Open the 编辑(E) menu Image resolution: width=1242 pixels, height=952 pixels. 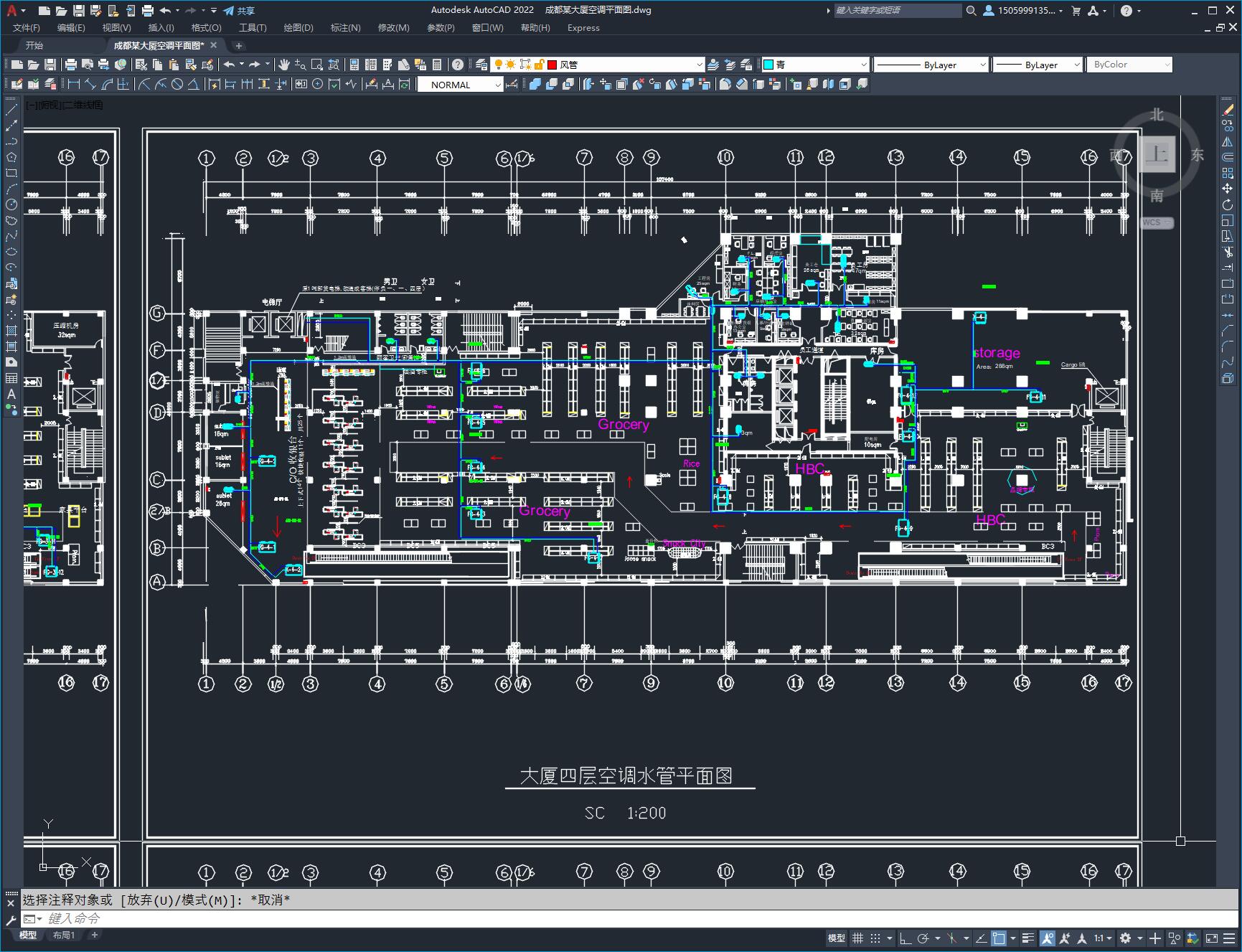pyautogui.click(x=71, y=28)
